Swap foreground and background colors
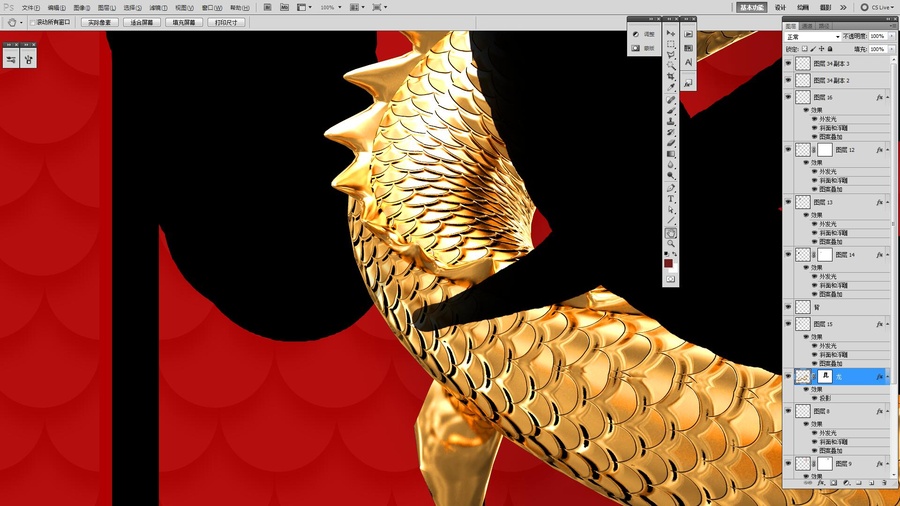The image size is (900, 506). (674, 254)
